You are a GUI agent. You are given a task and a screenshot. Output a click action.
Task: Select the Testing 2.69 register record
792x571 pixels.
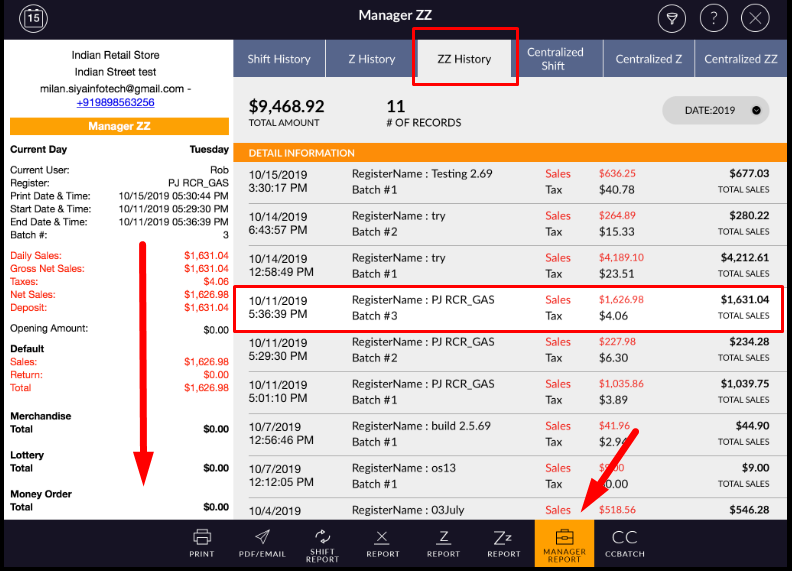(x=510, y=181)
